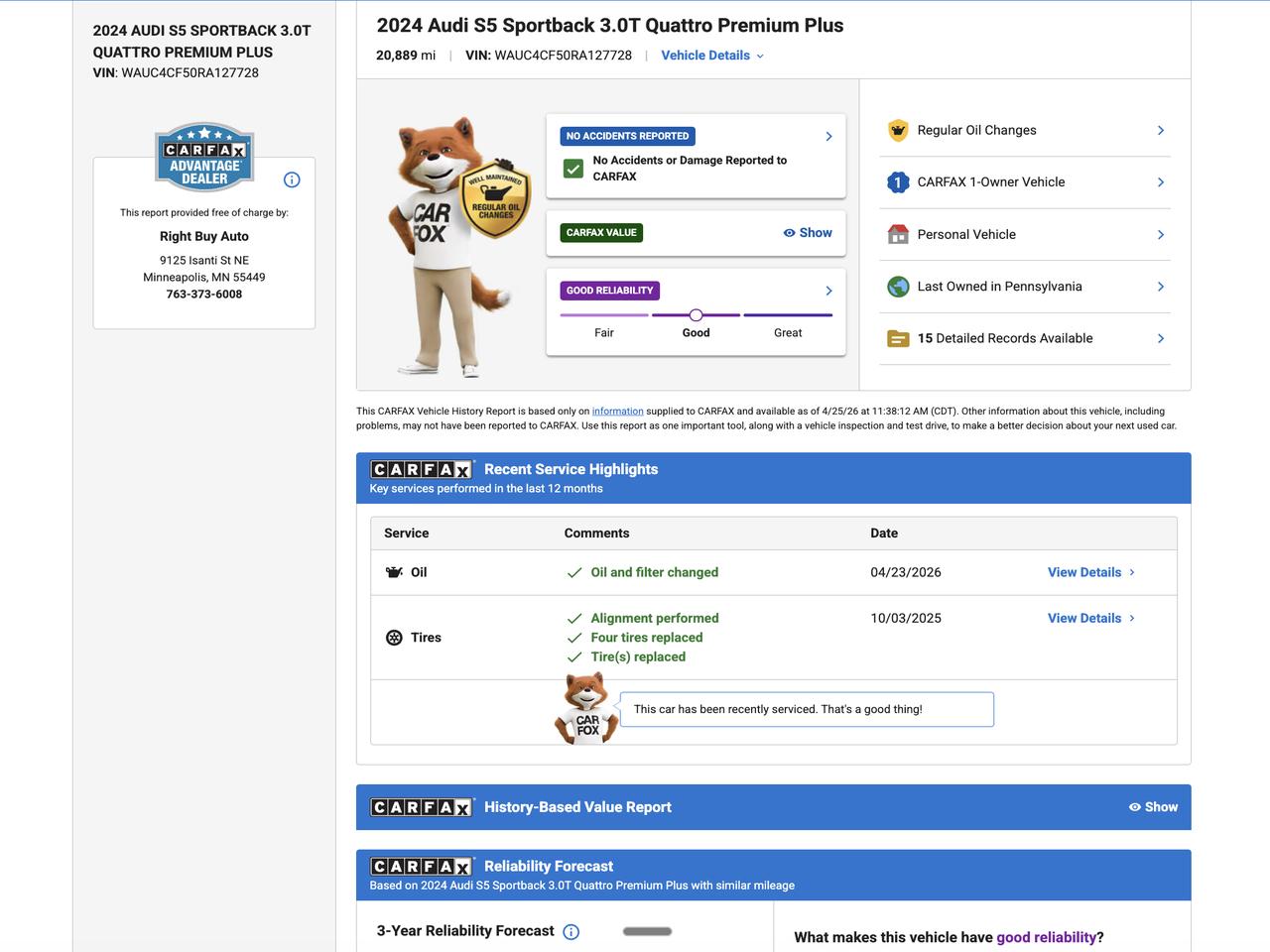Image resolution: width=1270 pixels, height=952 pixels.
Task: Expand the Vehicle Details dropdown
Action: pyautogui.click(x=712, y=56)
